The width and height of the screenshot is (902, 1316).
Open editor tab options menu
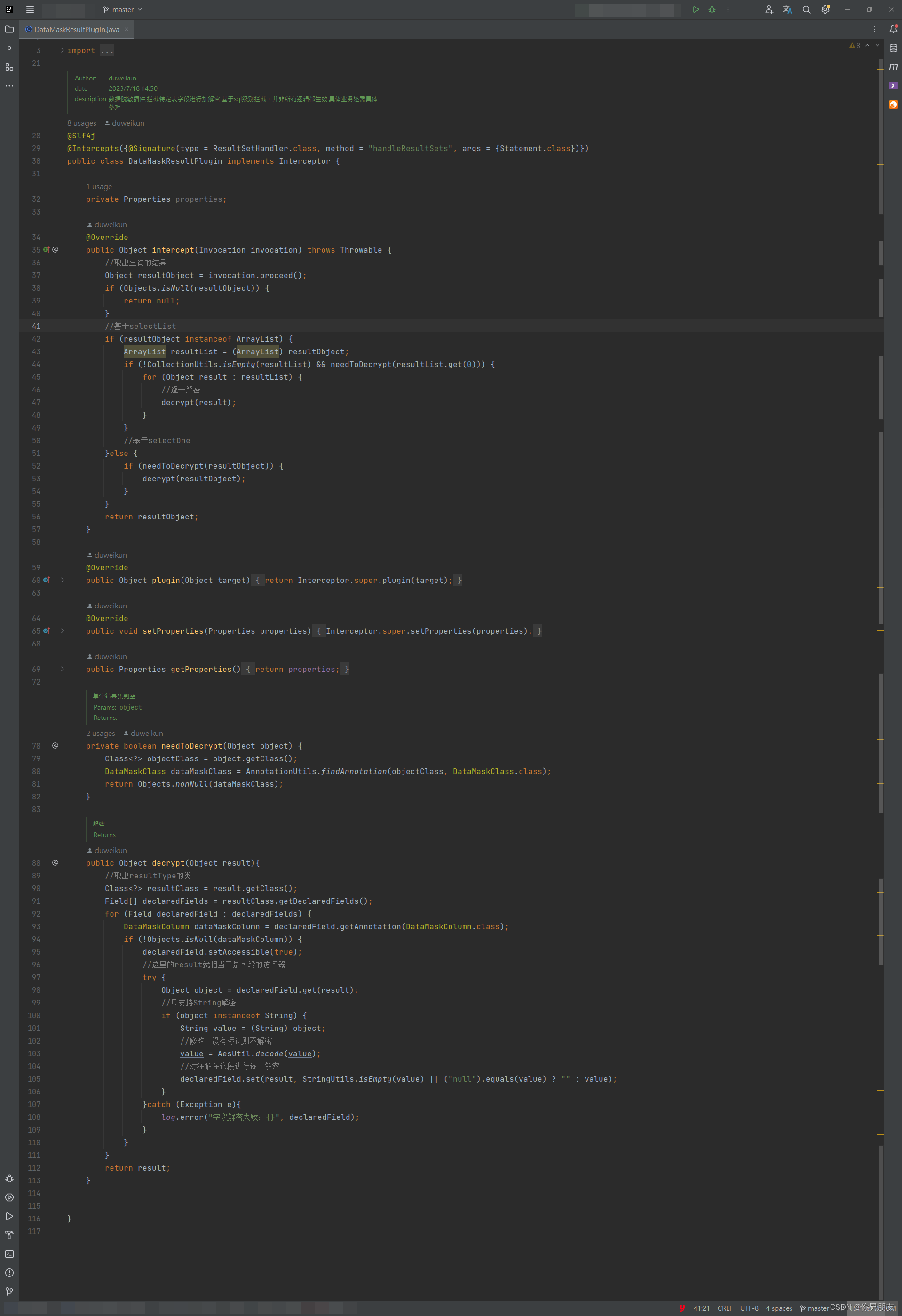click(874, 30)
